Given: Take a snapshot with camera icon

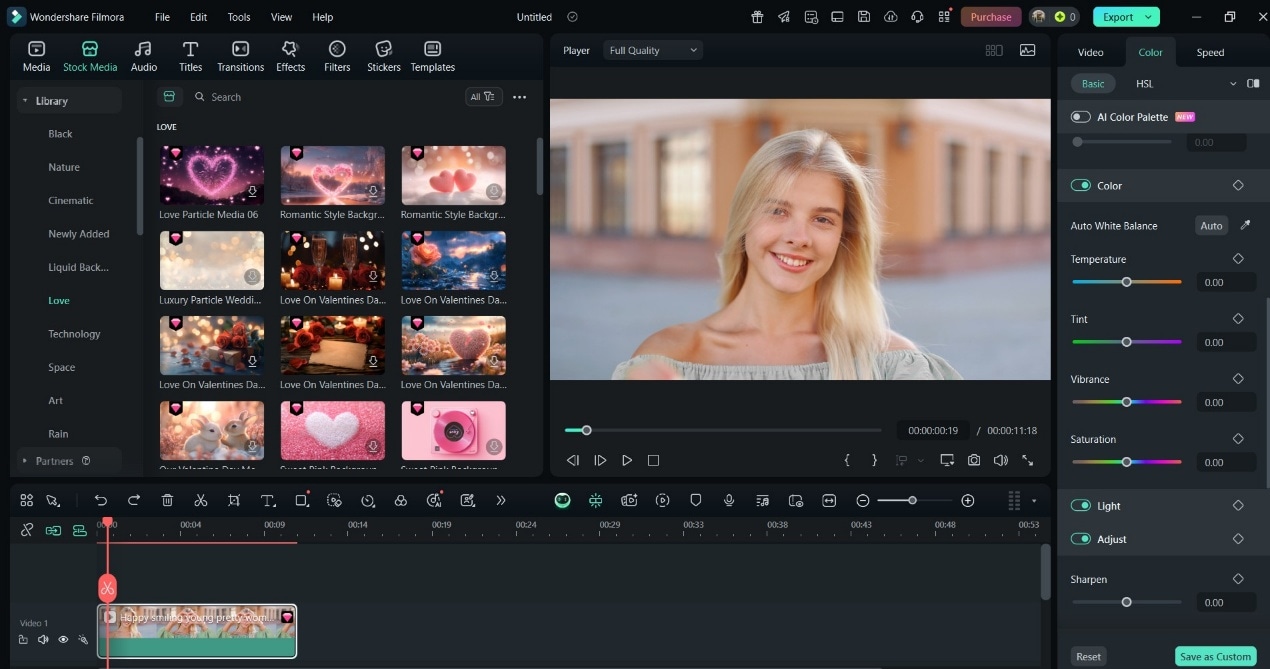Looking at the screenshot, I should (974, 460).
